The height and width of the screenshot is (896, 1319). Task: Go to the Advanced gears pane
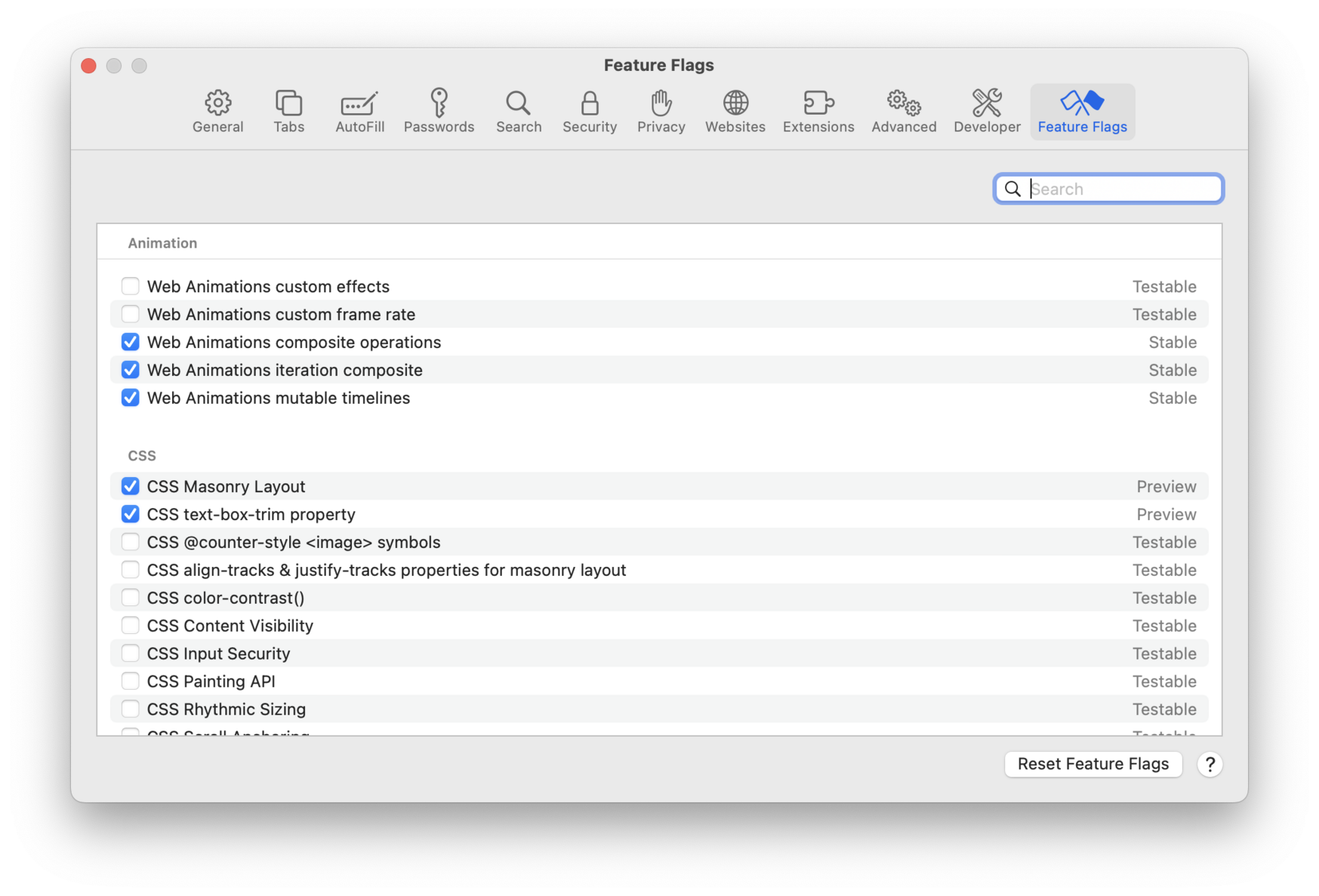point(903,111)
